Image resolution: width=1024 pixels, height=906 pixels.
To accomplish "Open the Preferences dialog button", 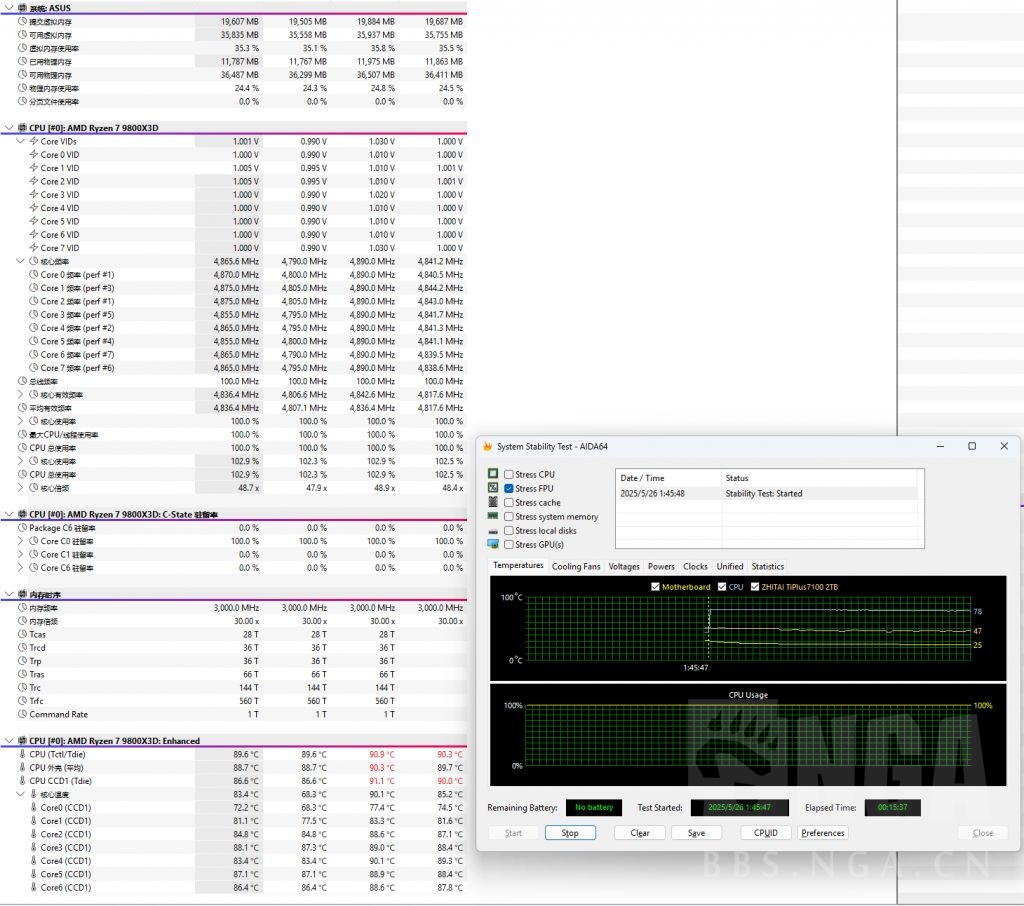I will 822,832.
